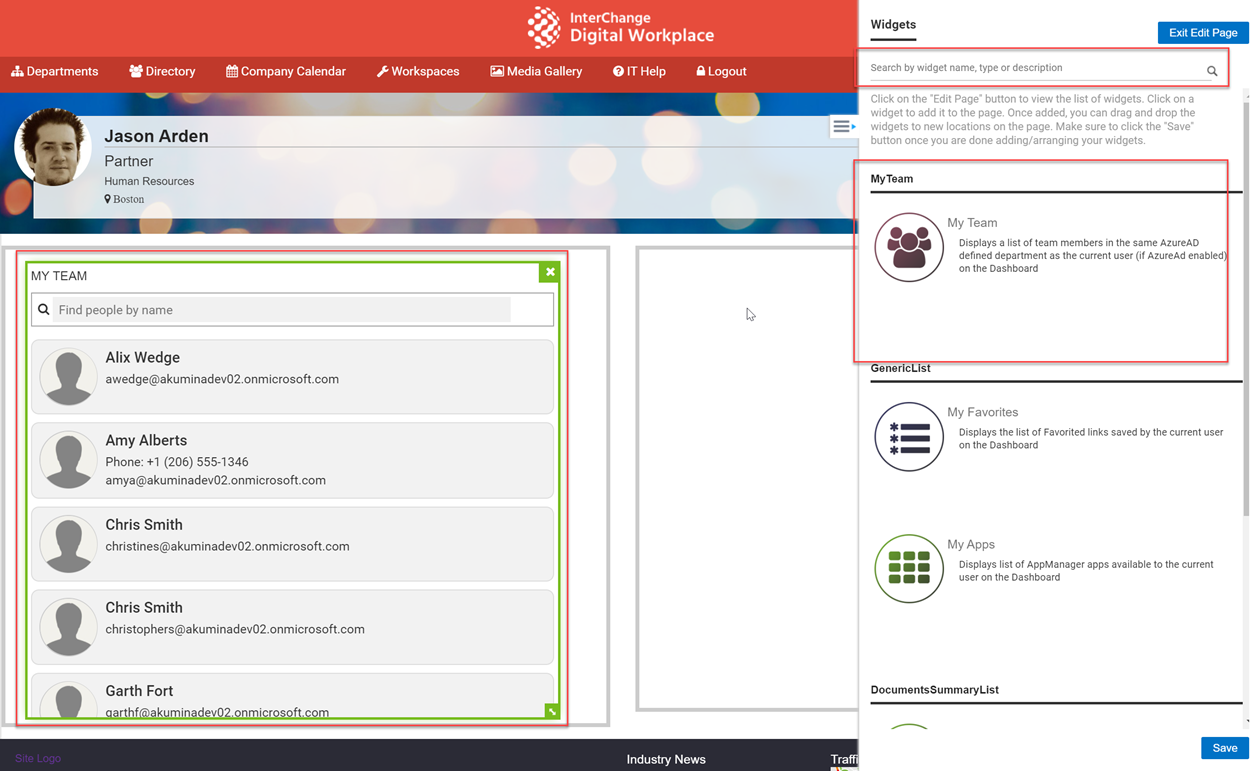
Task: Click the InterChange Digital Workplace logo
Action: [620, 27]
